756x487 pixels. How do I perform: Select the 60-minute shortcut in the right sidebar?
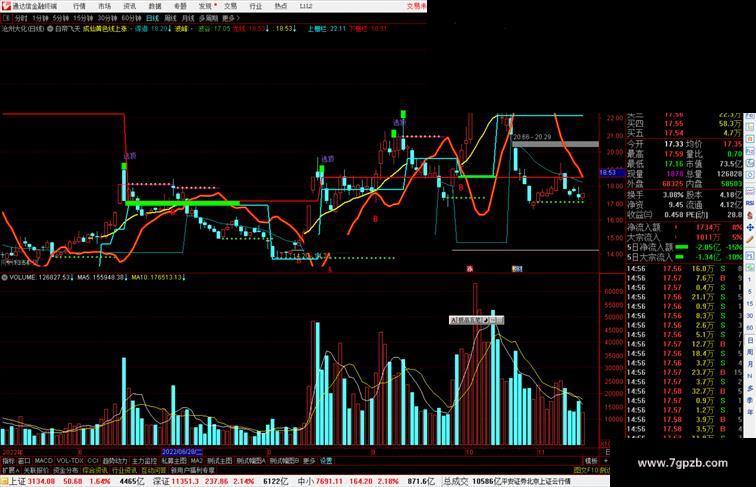tap(750, 328)
